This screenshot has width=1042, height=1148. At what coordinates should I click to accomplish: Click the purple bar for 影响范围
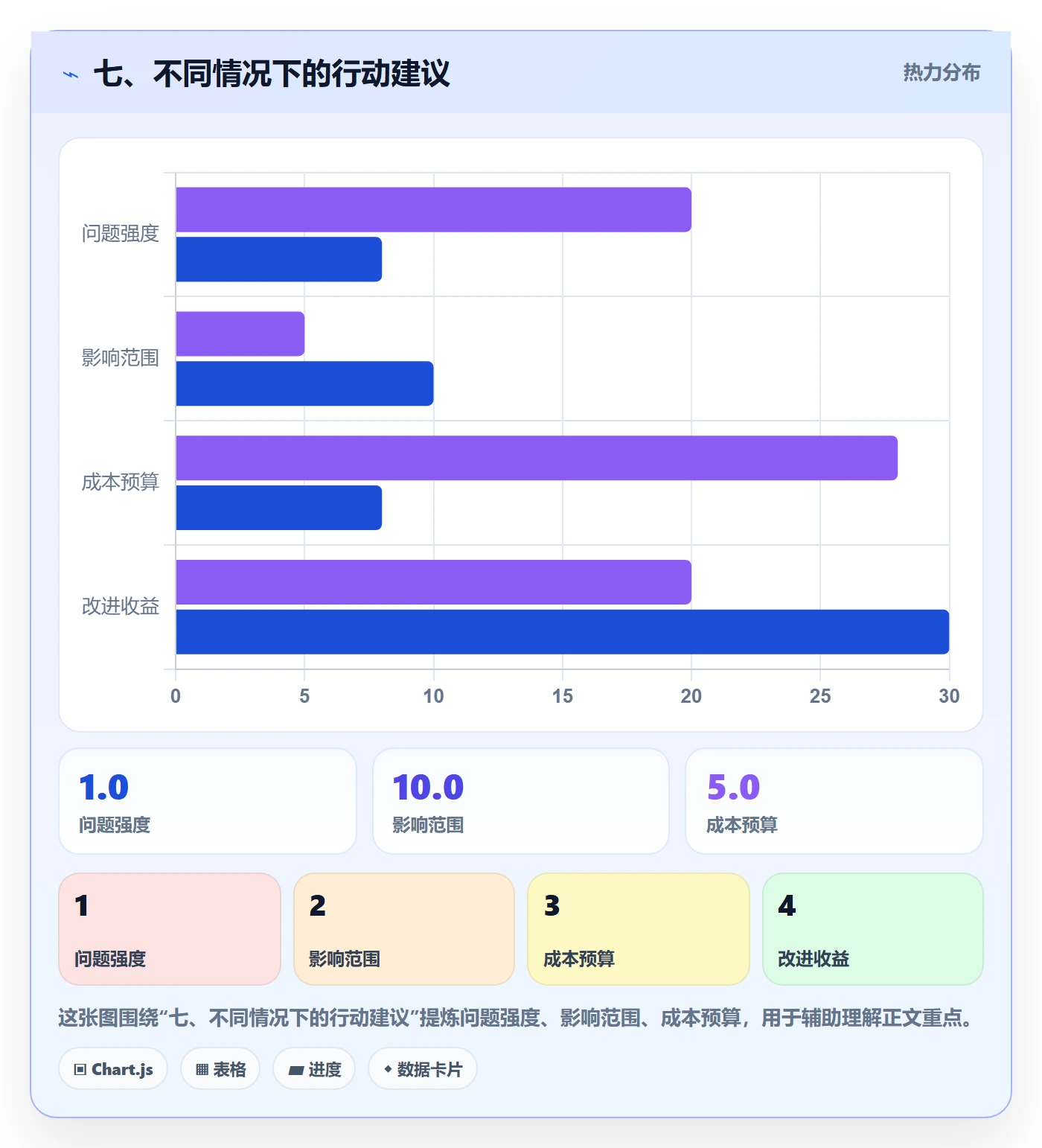(240, 334)
